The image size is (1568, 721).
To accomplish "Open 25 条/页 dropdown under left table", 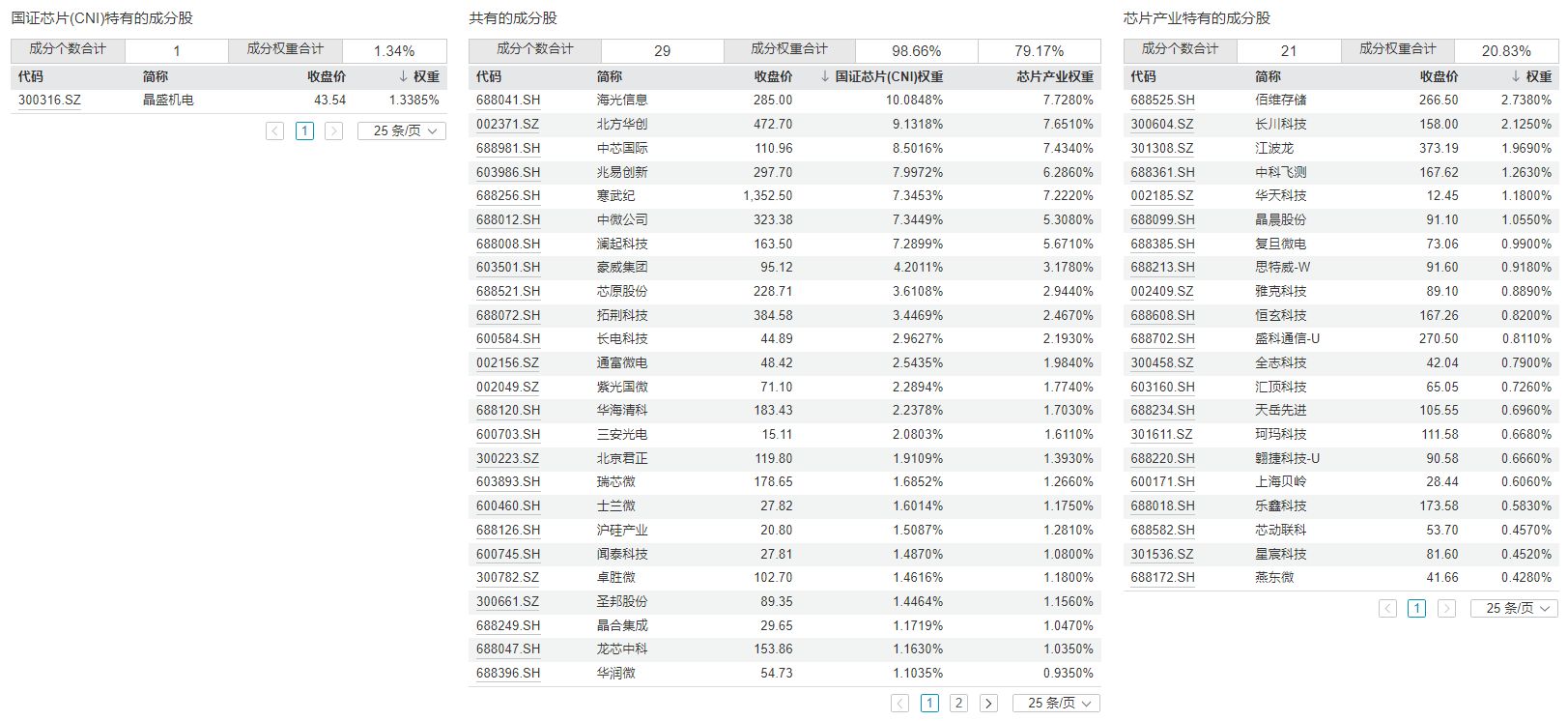I will (402, 130).
